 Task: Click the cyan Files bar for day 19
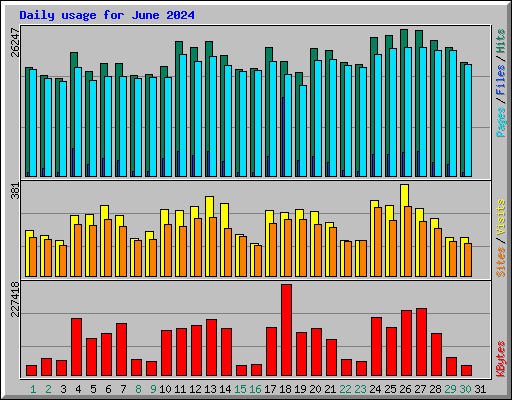click(x=303, y=131)
